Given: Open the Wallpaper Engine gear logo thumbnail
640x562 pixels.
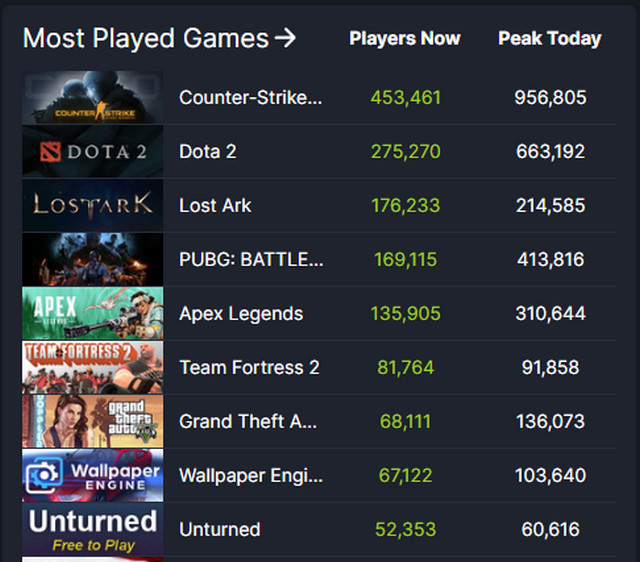Looking at the screenshot, I should coord(93,475).
